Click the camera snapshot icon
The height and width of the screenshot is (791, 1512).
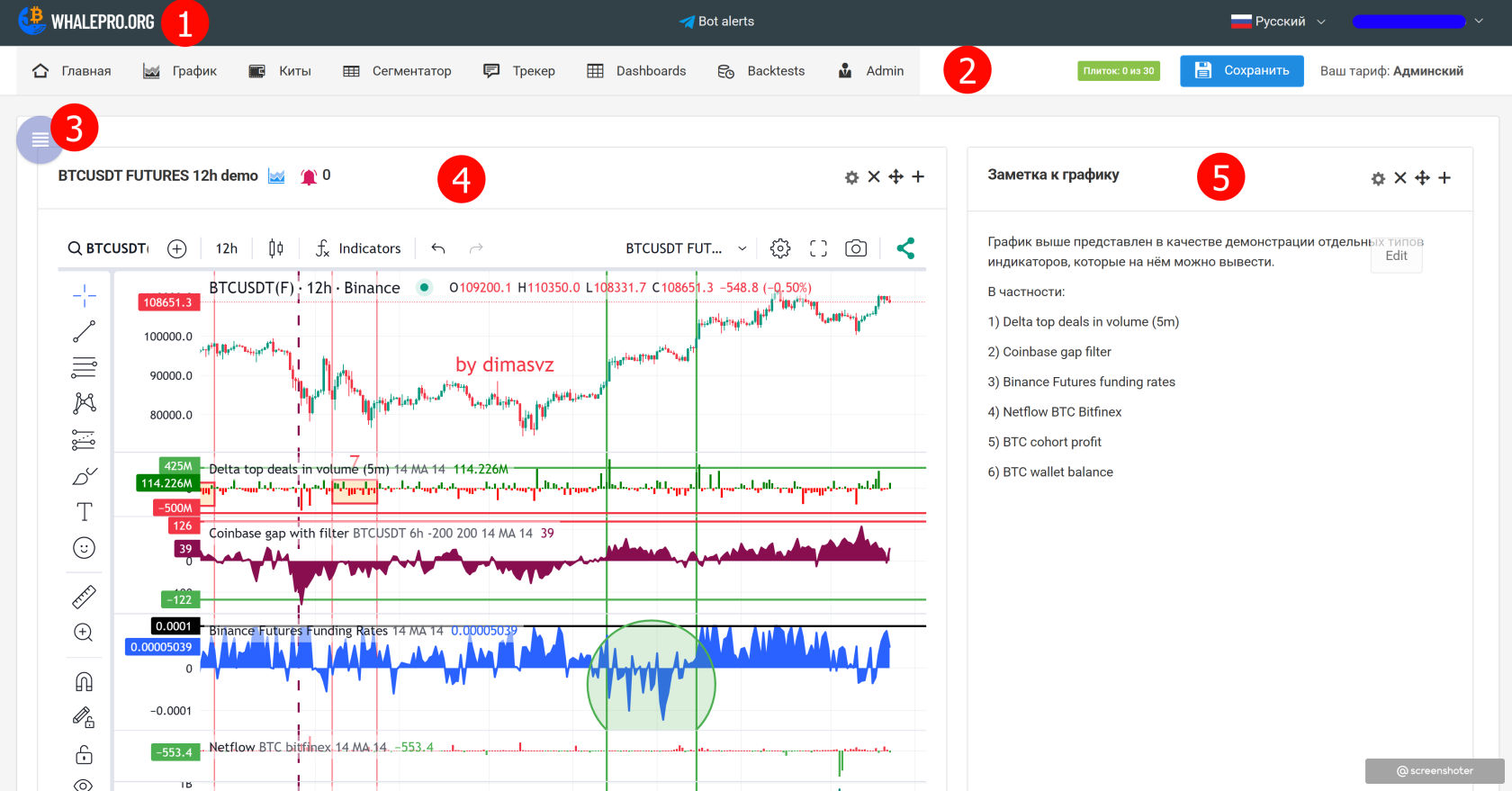tap(855, 248)
